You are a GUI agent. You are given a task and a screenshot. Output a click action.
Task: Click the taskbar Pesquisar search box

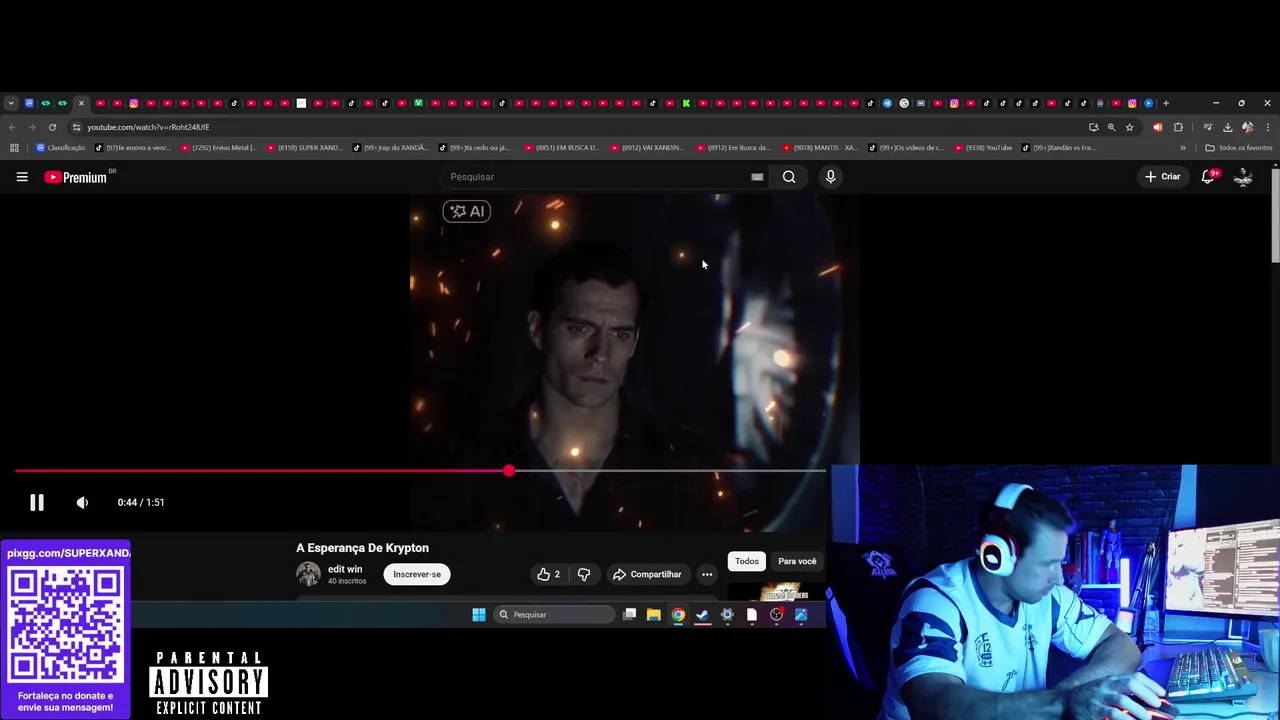pos(556,615)
